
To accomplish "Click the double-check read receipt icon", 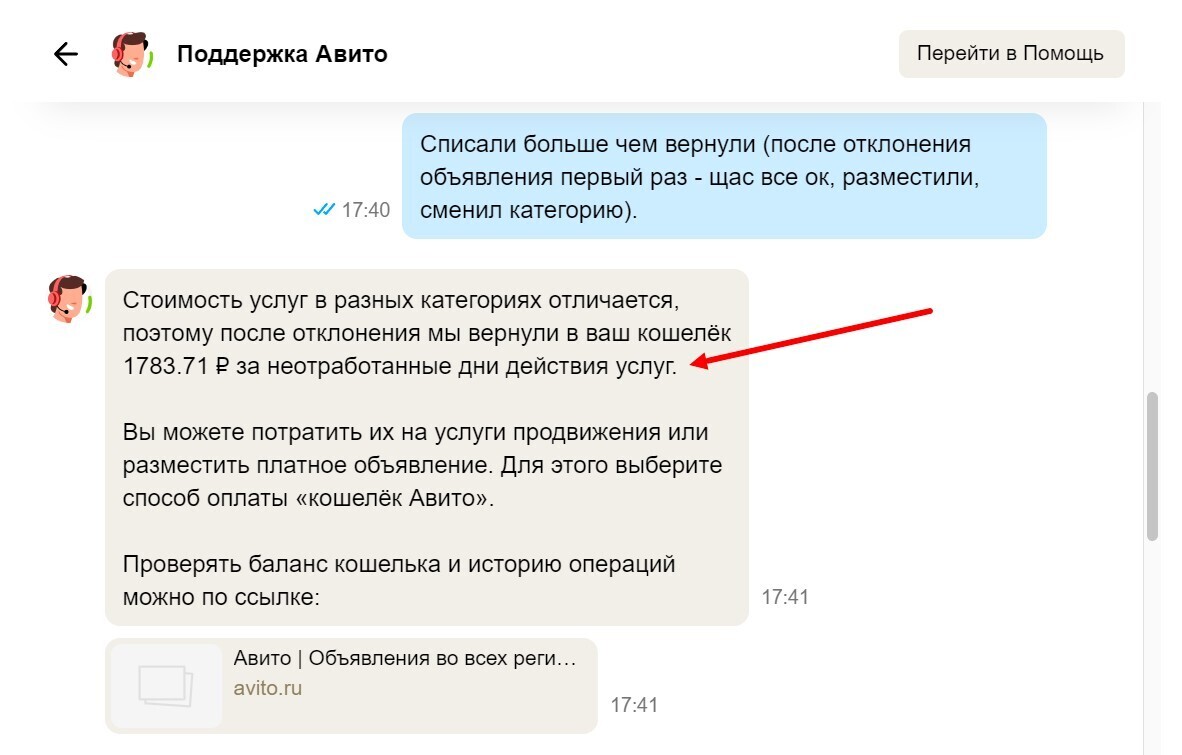I will [x=323, y=209].
